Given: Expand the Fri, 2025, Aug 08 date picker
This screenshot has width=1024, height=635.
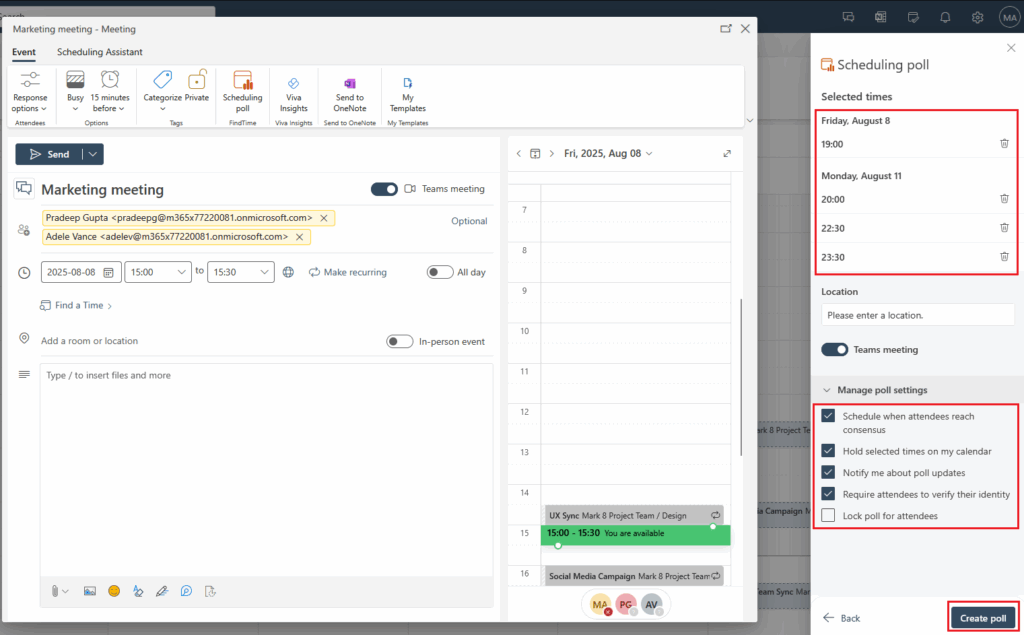Looking at the screenshot, I should pos(607,153).
